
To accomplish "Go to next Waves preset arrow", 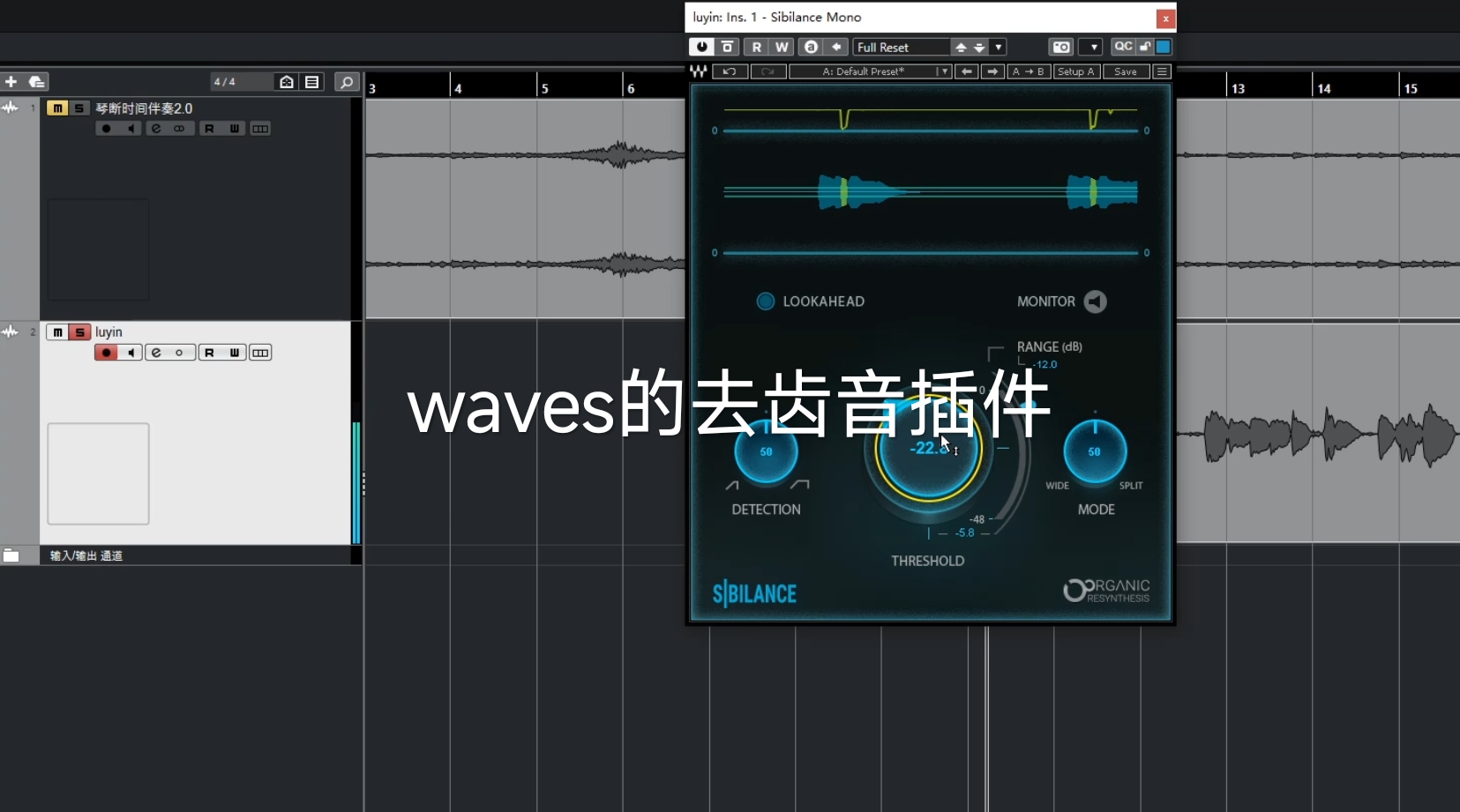I will [x=992, y=71].
